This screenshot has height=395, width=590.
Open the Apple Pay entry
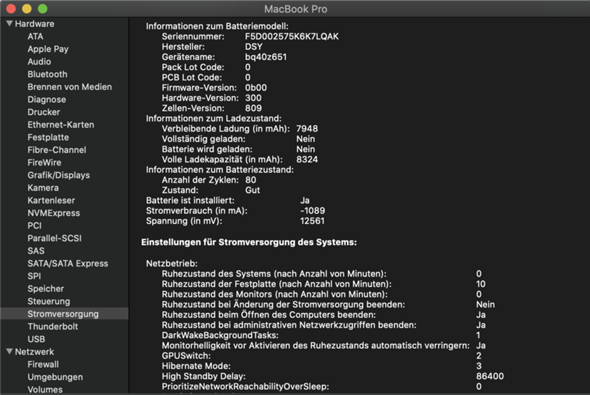coord(48,49)
